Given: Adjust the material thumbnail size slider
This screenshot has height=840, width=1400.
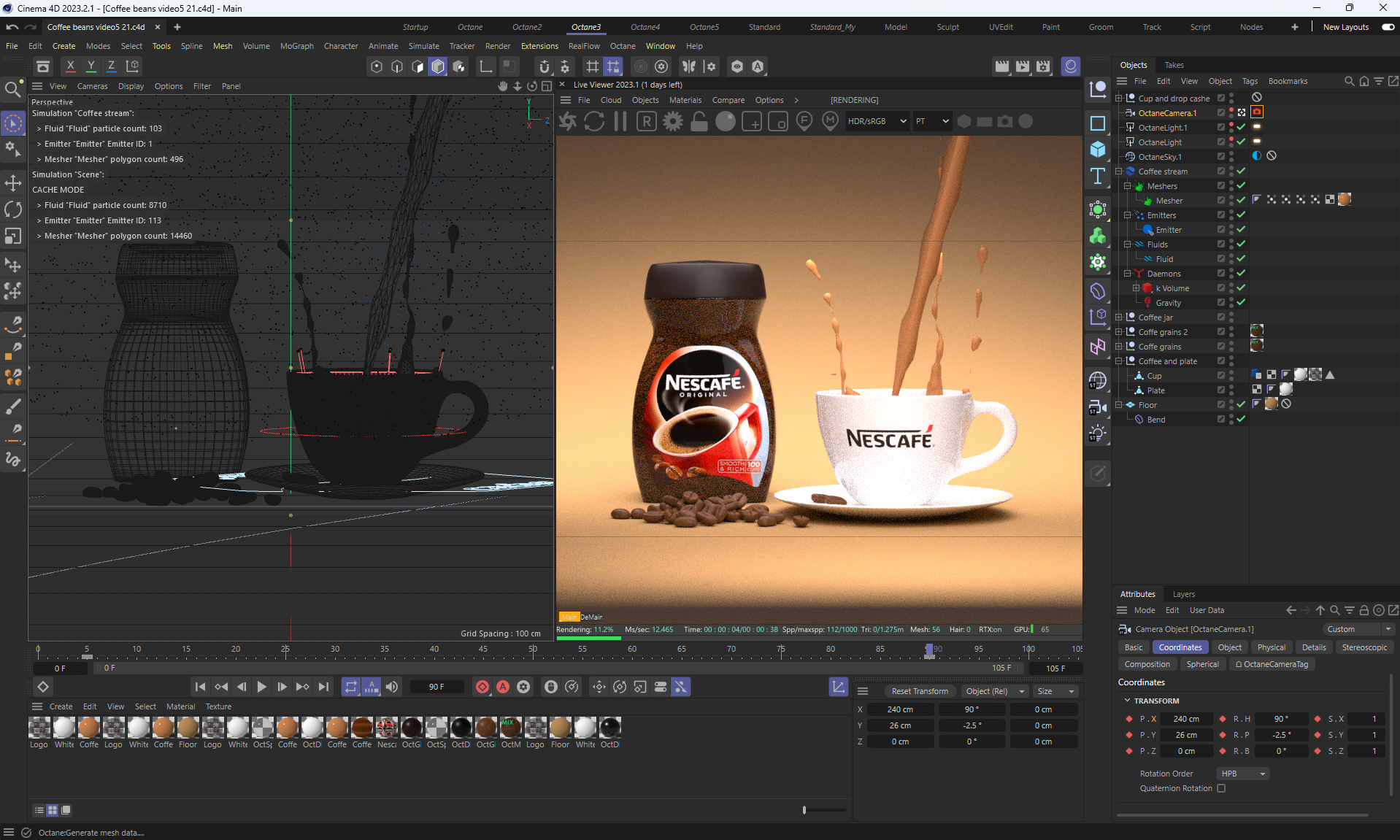Looking at the screenshot, I should [823, 809].
